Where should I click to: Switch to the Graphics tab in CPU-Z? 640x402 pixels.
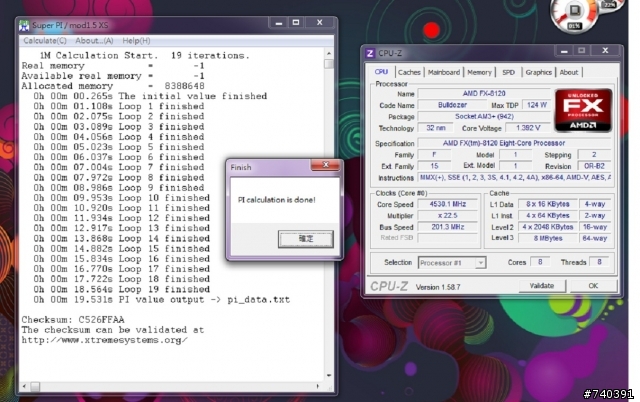(x=538, y=72)
